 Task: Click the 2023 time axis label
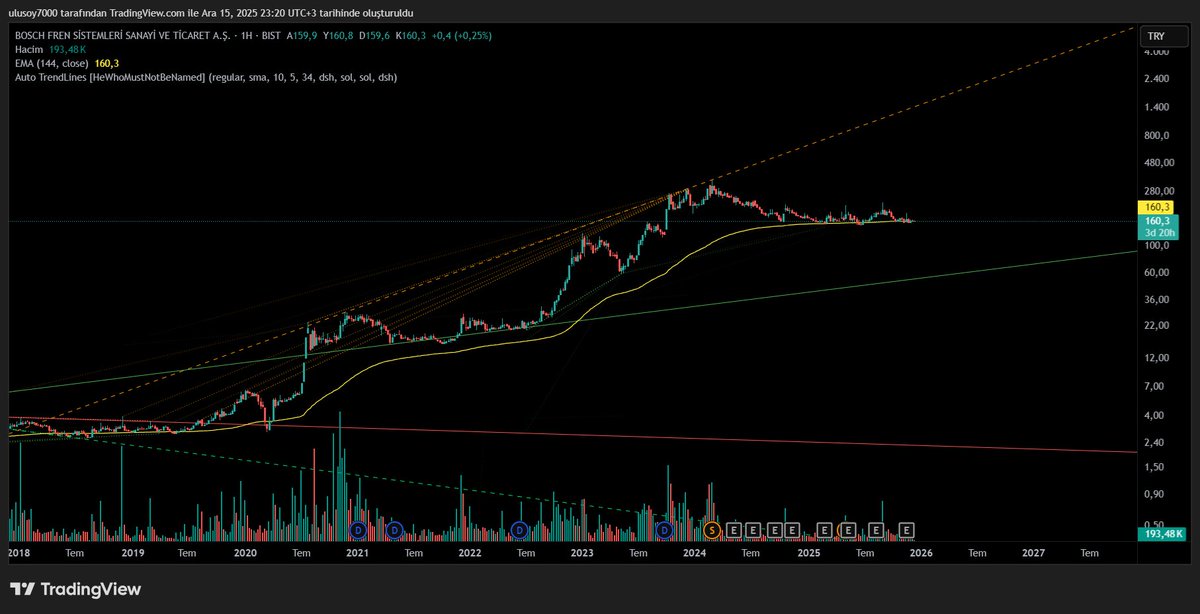click(583, 552)
